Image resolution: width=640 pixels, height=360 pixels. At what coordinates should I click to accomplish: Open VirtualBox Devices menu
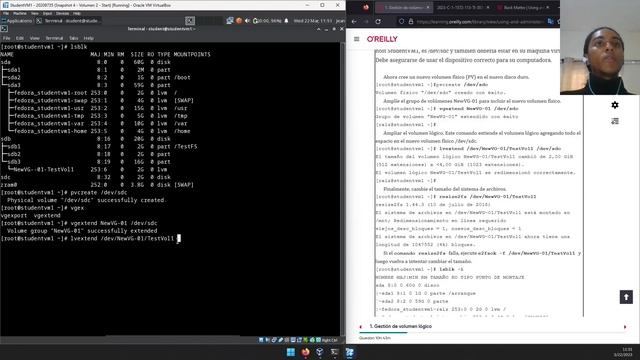pyautogui.click(x=62, y=13)
